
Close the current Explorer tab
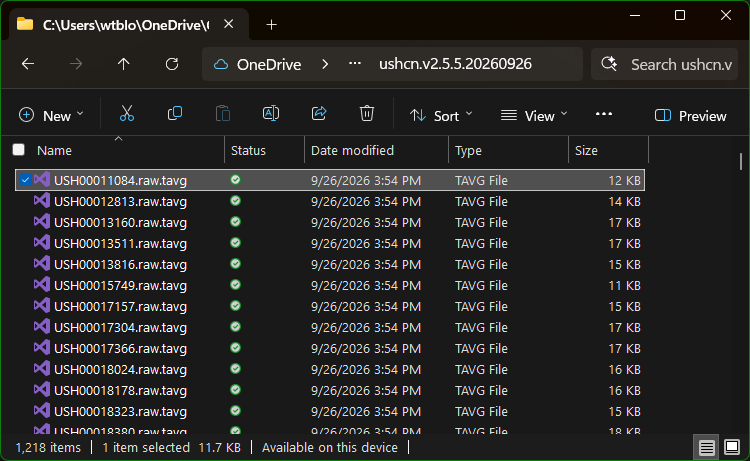pos(229,24)
